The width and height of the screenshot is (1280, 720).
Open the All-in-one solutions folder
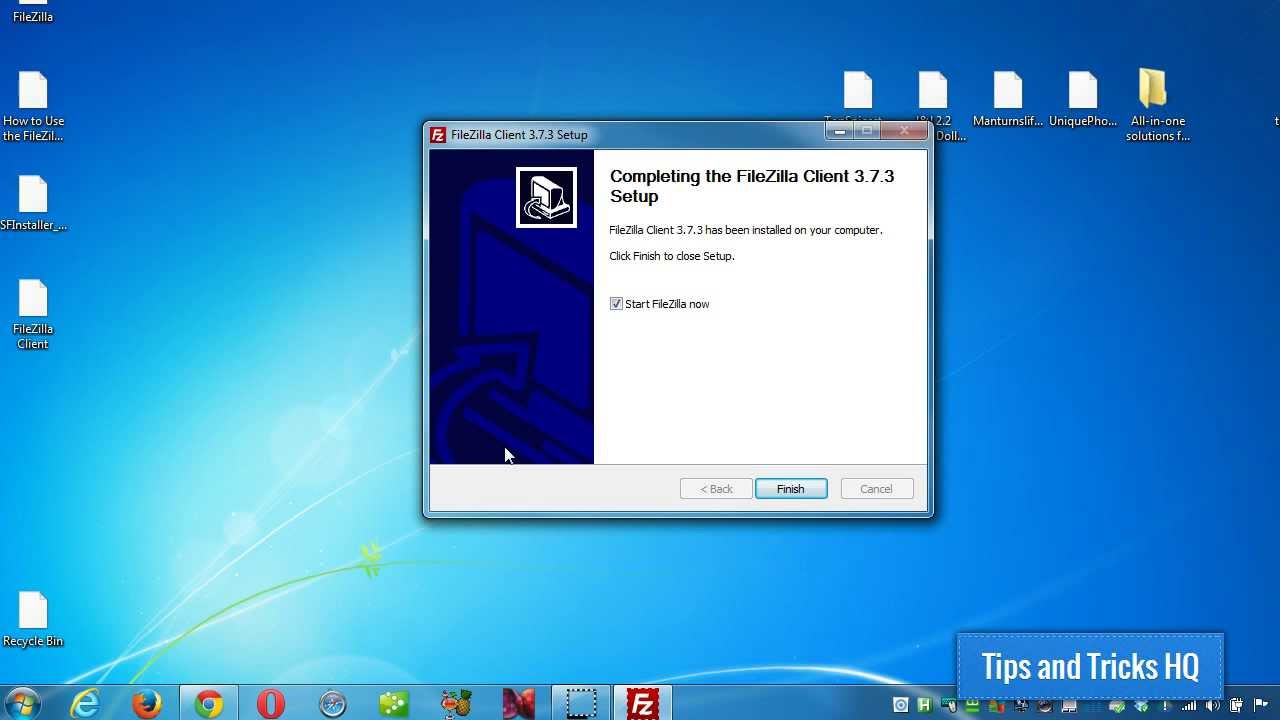pos(1158,105)
